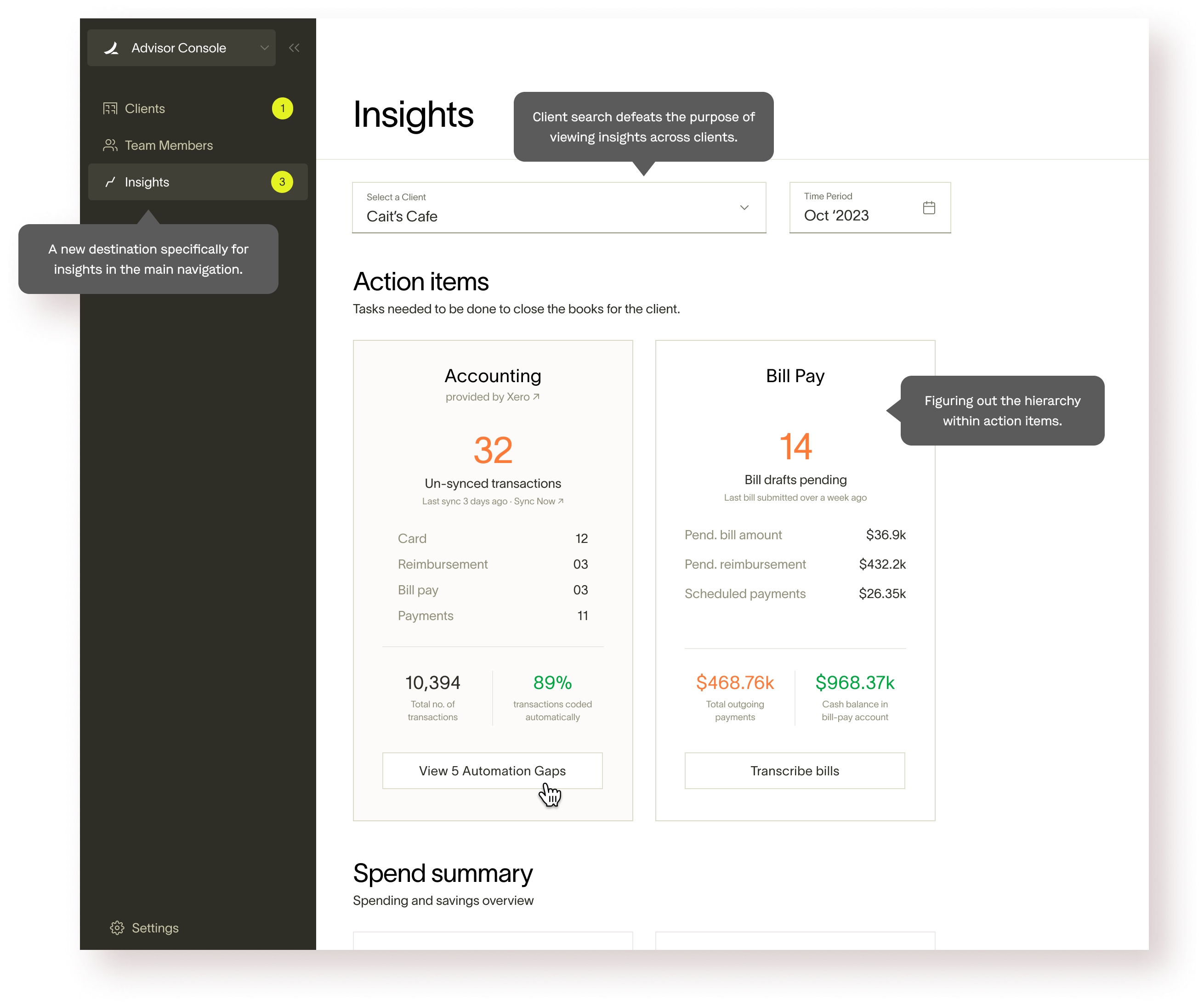The image size is (1204, 1005).
Task: Click the Insights chart line icon
Action: coord(110,182)
